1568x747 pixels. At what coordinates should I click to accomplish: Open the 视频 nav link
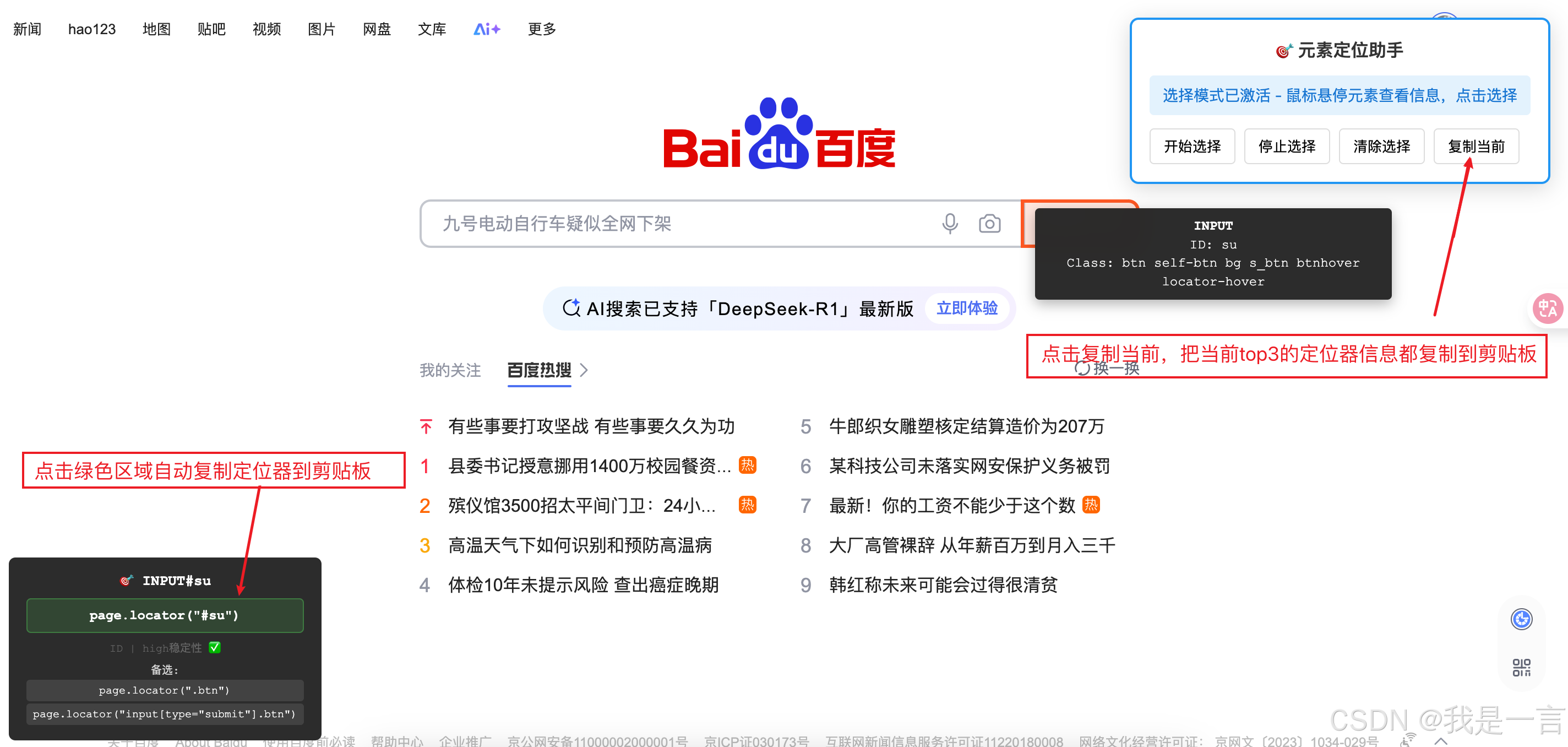pos(266,29)
